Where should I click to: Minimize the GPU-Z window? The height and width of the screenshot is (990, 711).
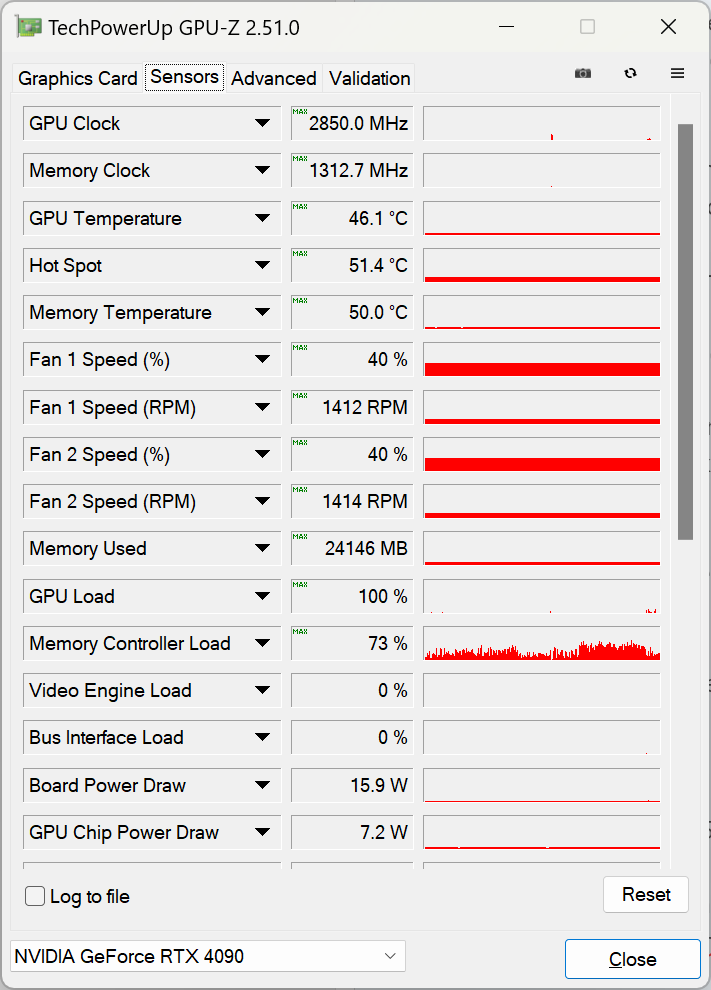506,27
